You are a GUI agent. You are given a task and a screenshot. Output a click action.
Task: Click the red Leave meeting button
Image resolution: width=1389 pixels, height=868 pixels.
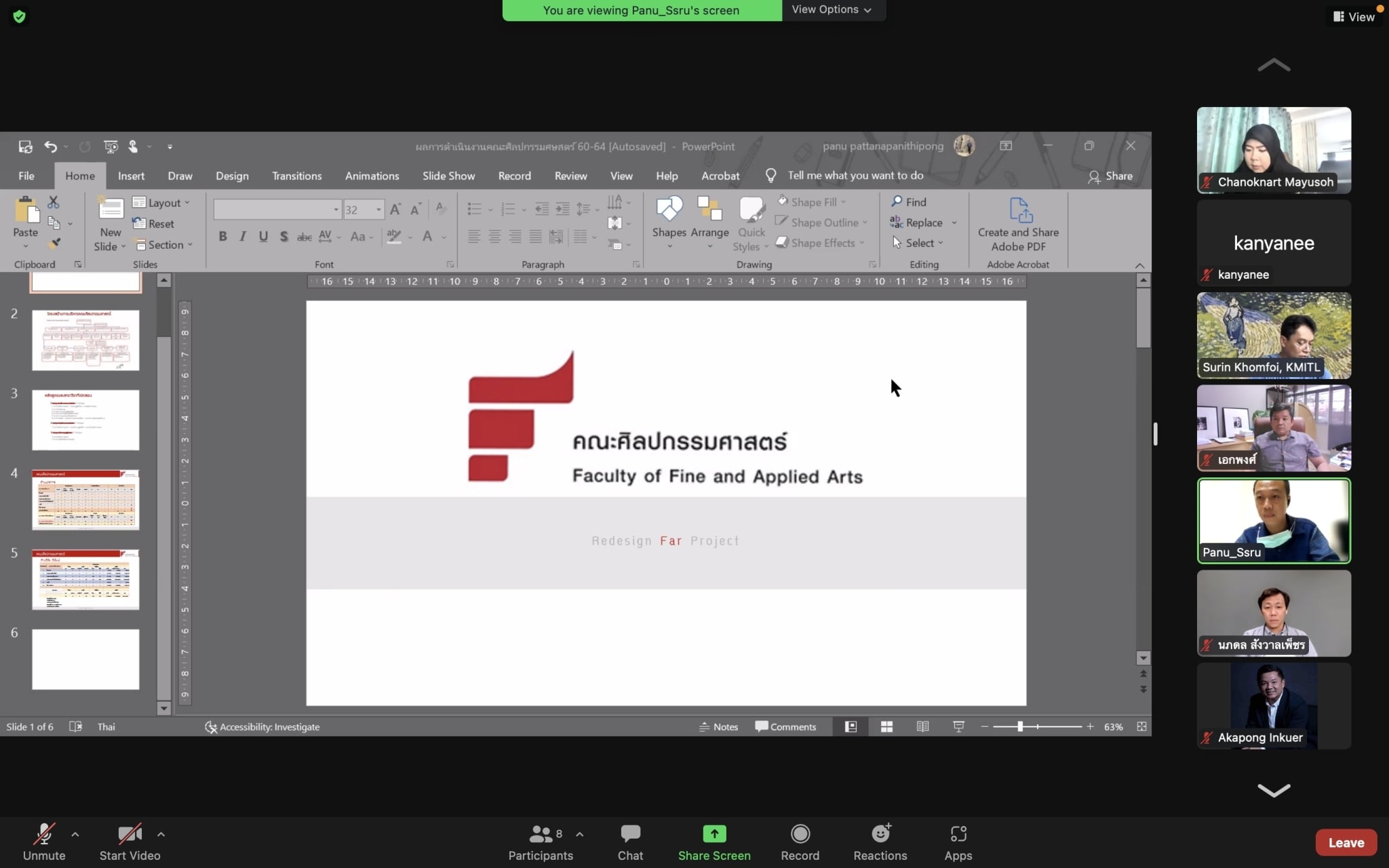pyautogui.click(x=1346, y=842)
